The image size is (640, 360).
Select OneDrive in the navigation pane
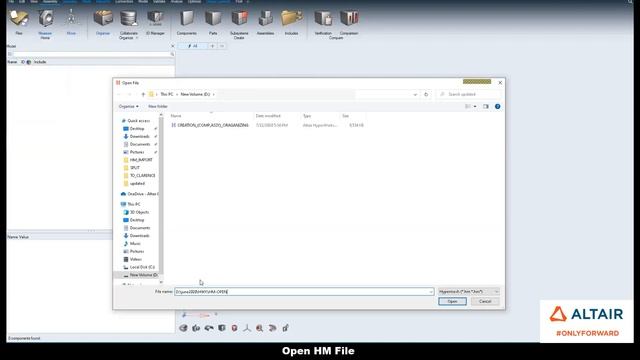[140, 194]
